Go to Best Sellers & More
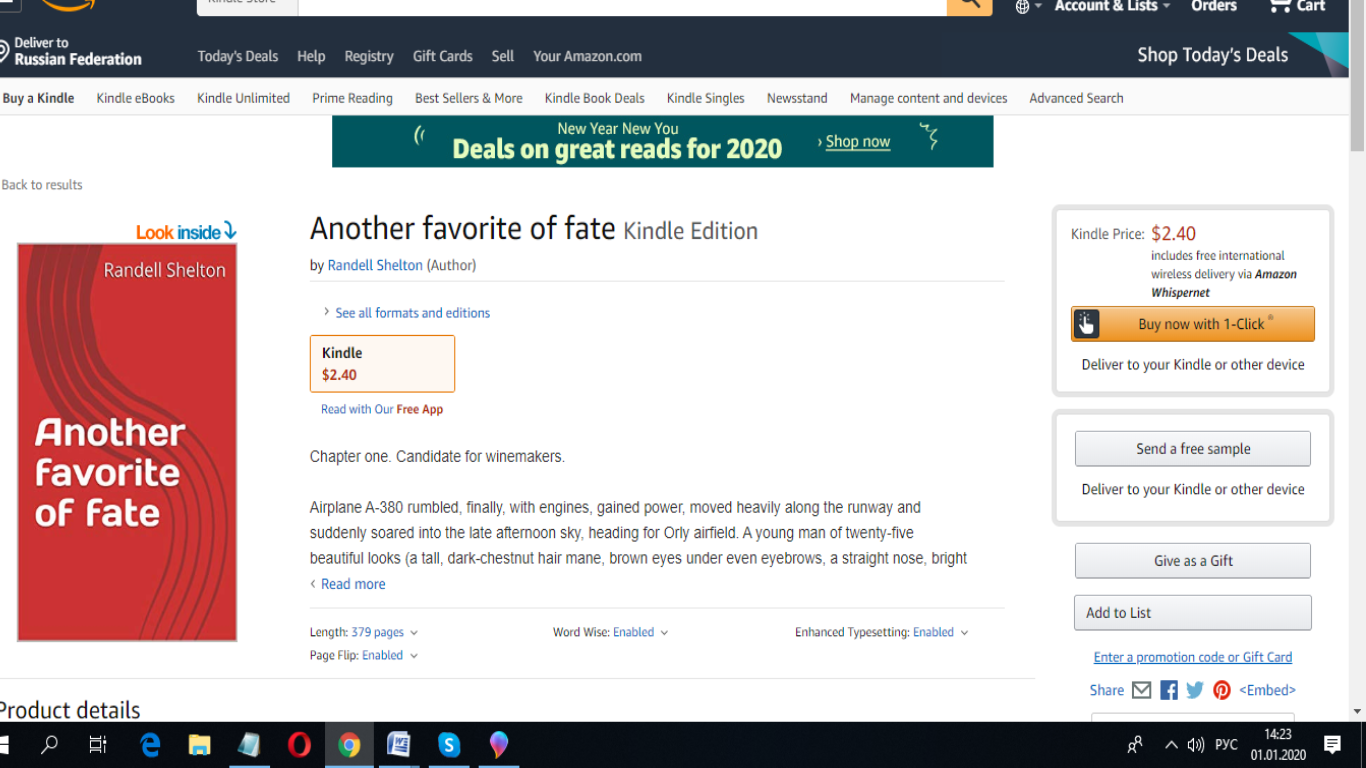 468,98
